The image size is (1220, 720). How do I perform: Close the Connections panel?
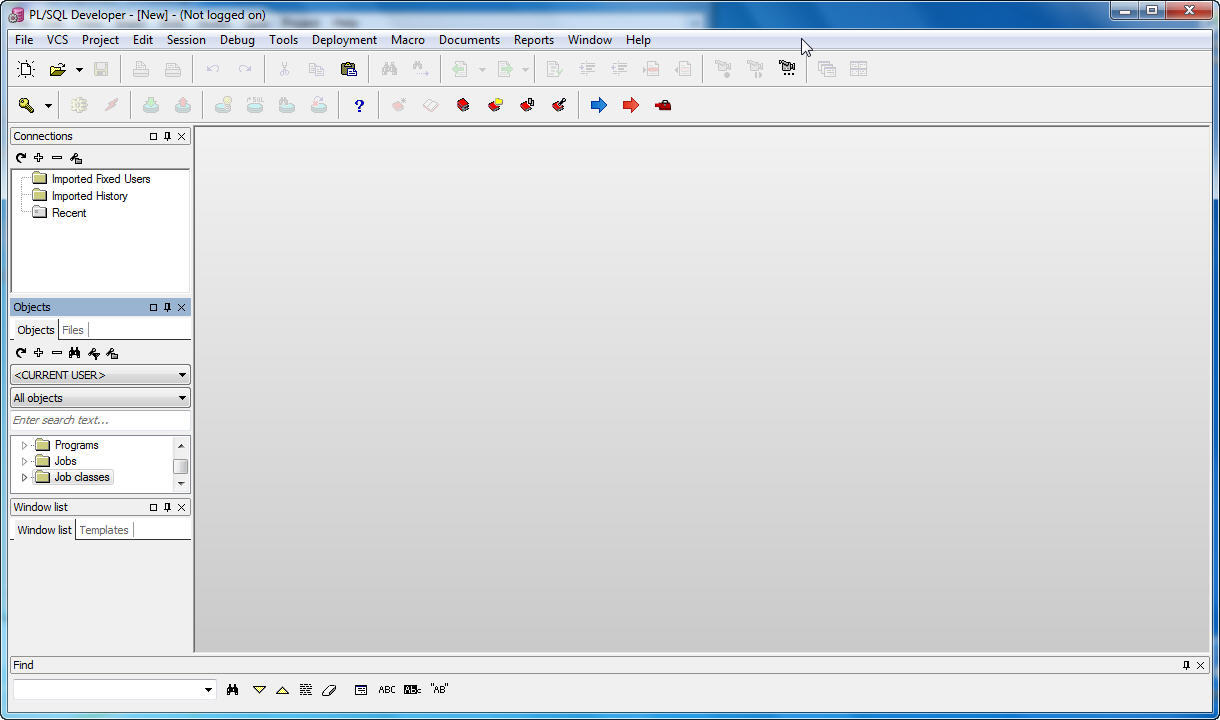click(x=181, y=136)
